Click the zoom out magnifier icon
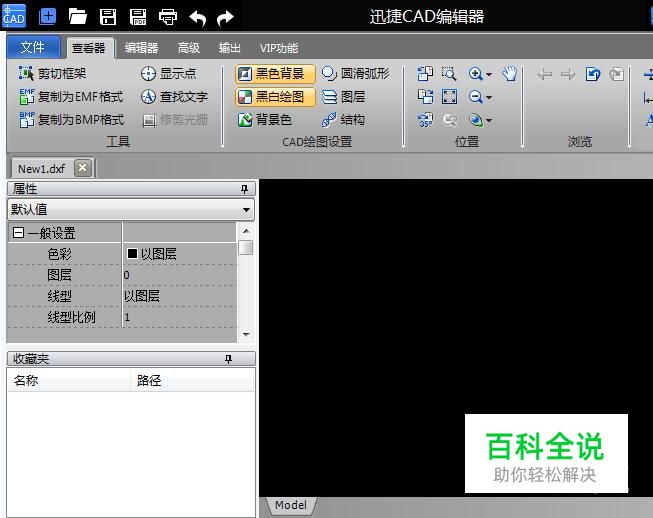 coord(475,97)
